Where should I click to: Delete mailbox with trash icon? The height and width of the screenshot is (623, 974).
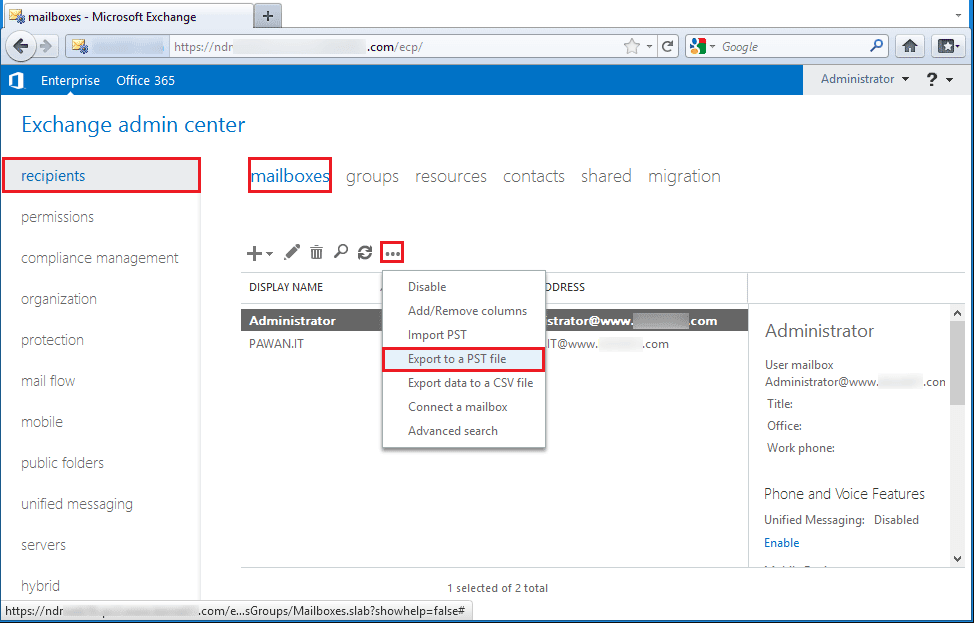click(317, 252)
